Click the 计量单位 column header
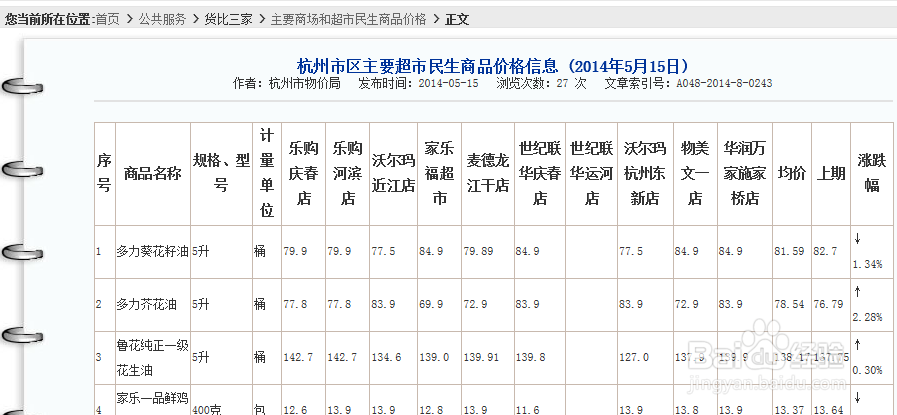 pos(267,173)
